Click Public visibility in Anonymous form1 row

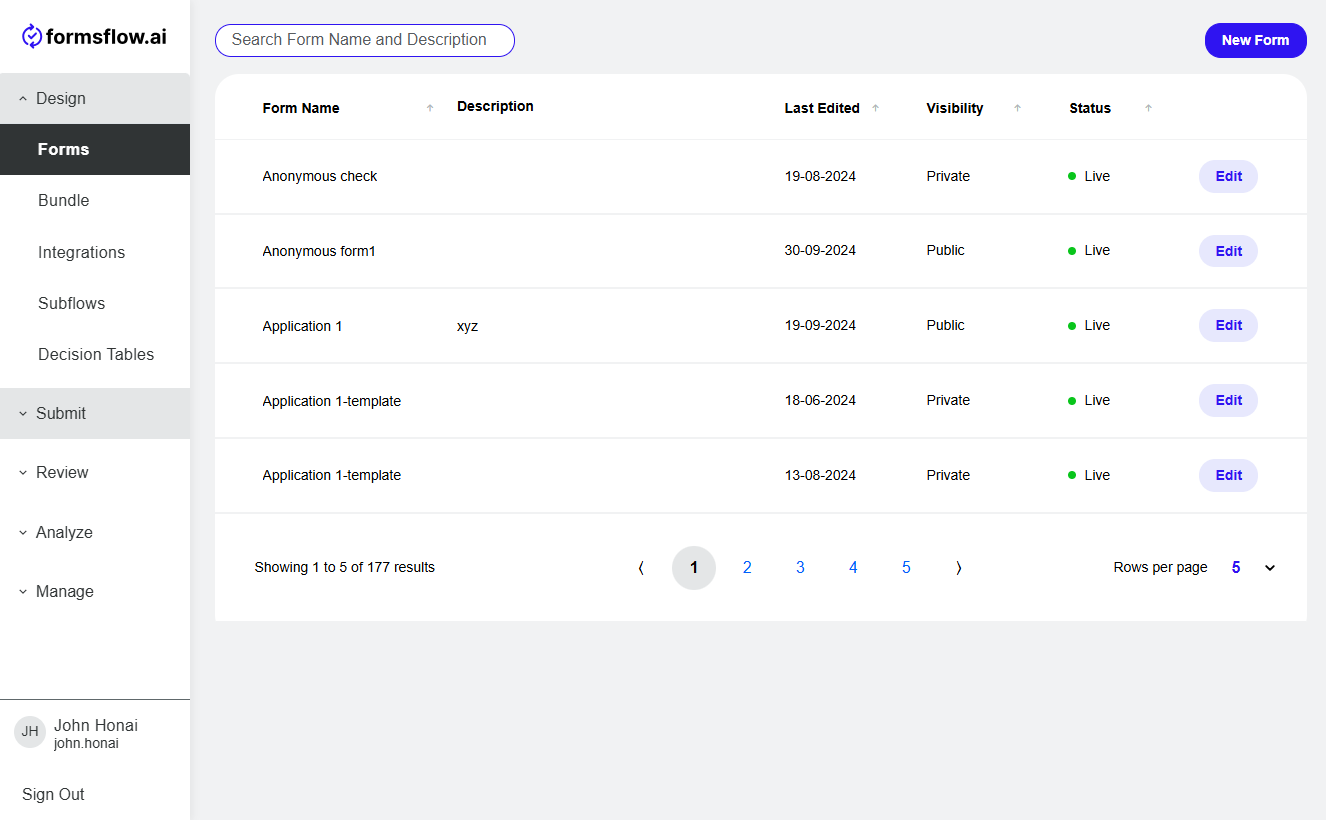click(x=946, y=250)
